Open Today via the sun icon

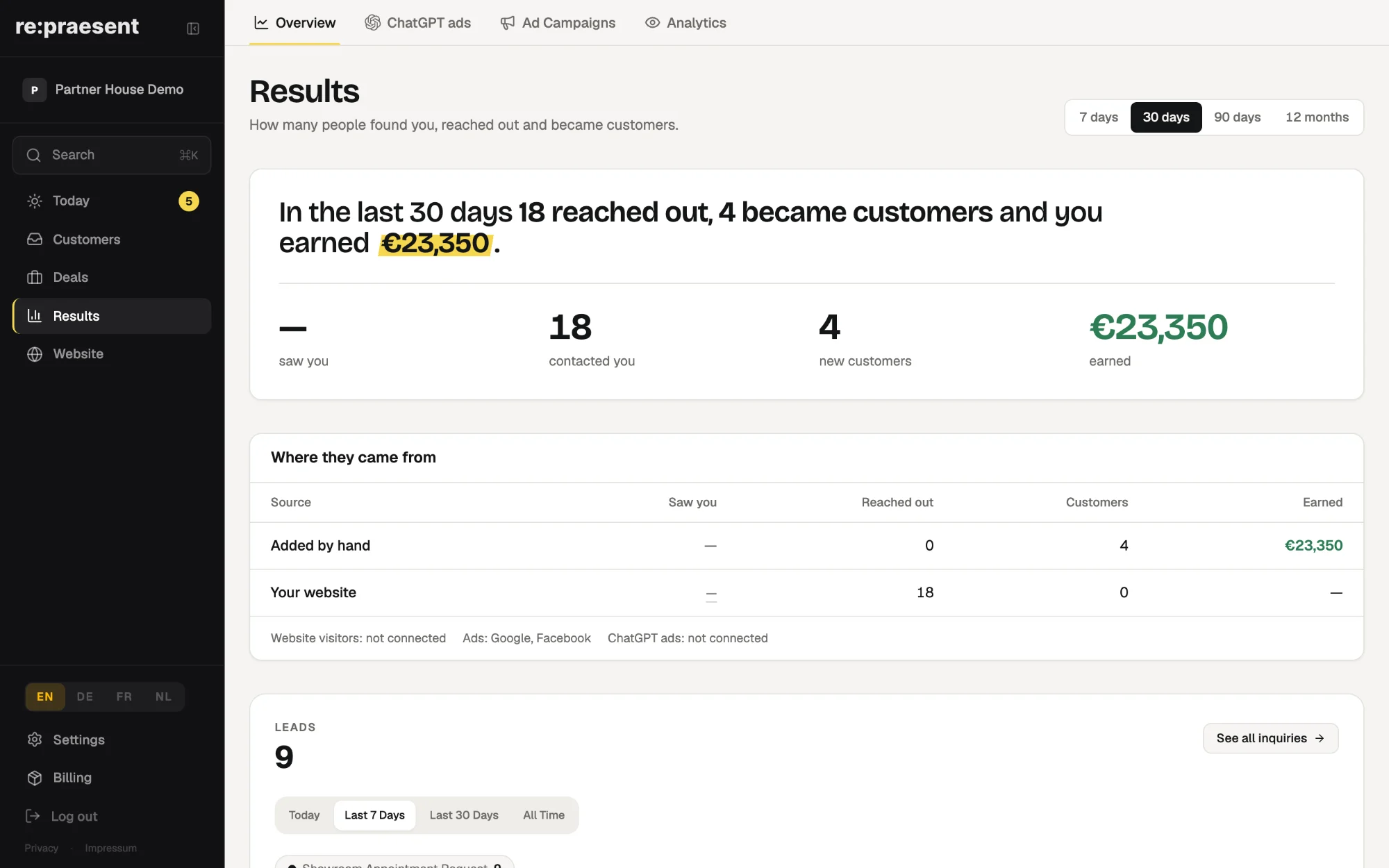tap(35, 201)
